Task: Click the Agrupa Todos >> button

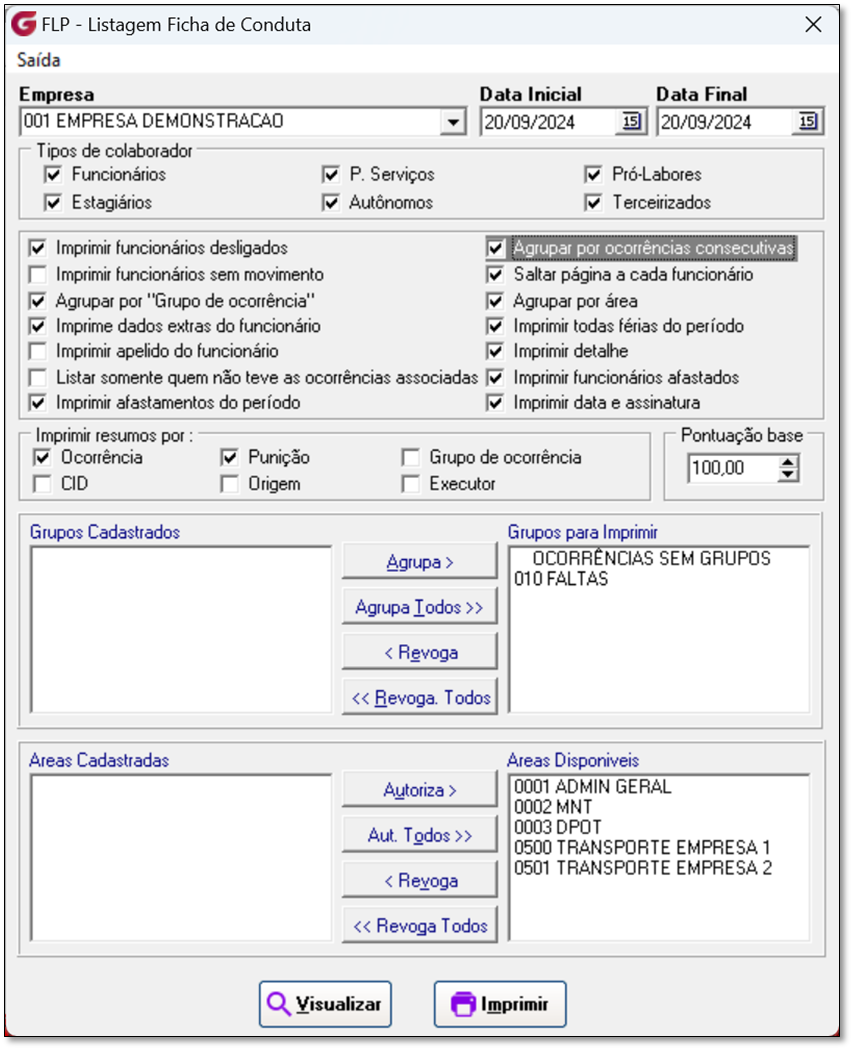Action: (x=420, y=607)
